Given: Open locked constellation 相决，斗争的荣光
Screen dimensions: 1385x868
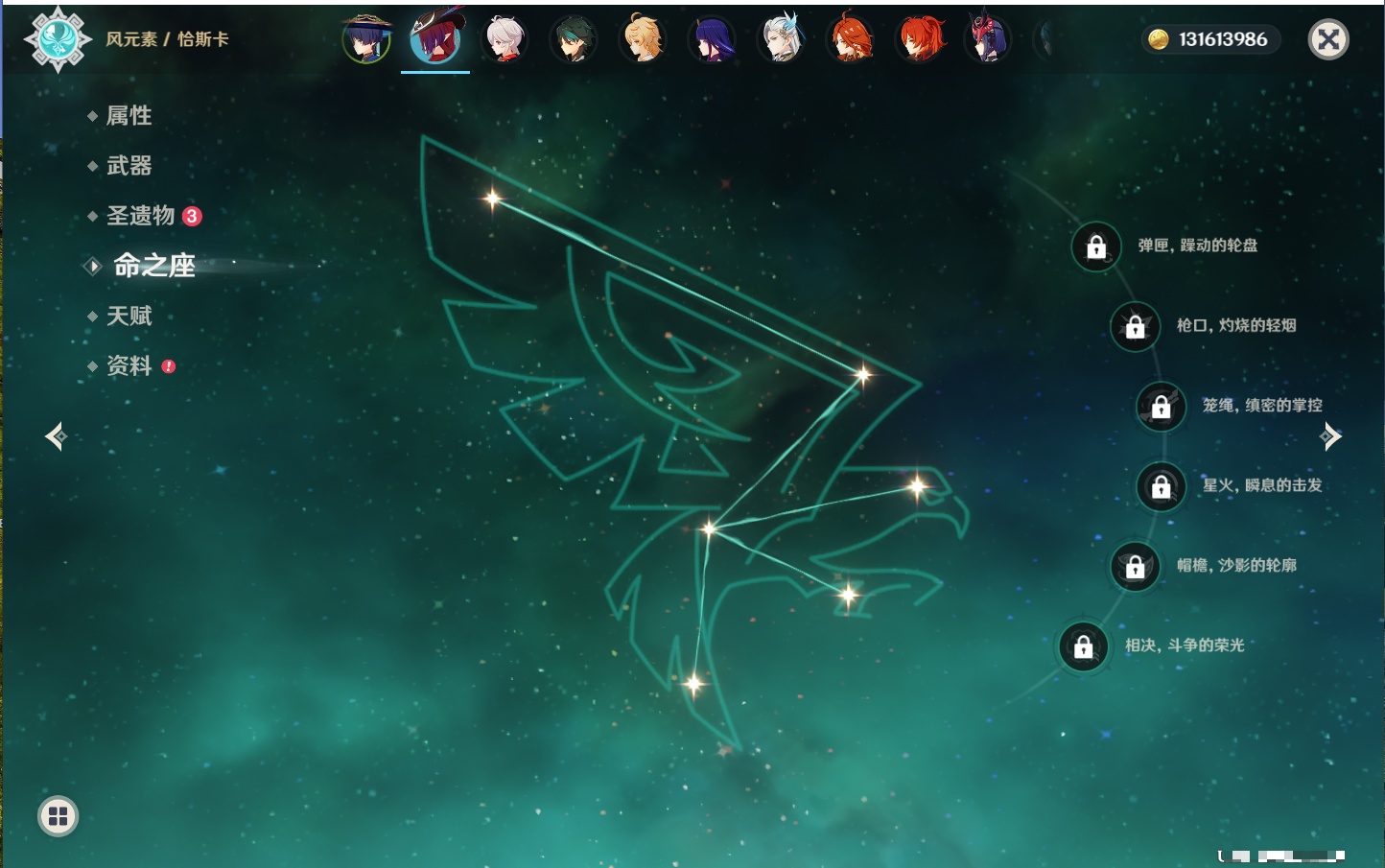Looking at the screenshot, I should (1083, 646).
